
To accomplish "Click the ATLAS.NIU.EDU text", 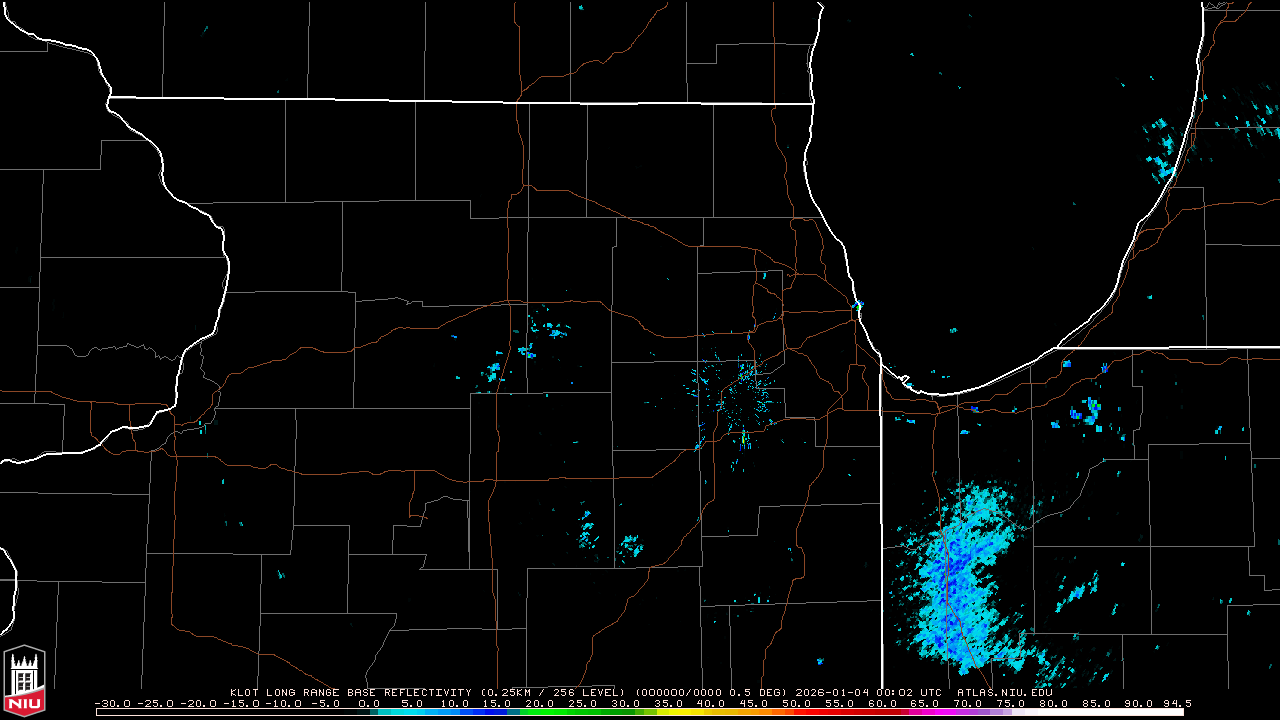I will [1004, 692].
